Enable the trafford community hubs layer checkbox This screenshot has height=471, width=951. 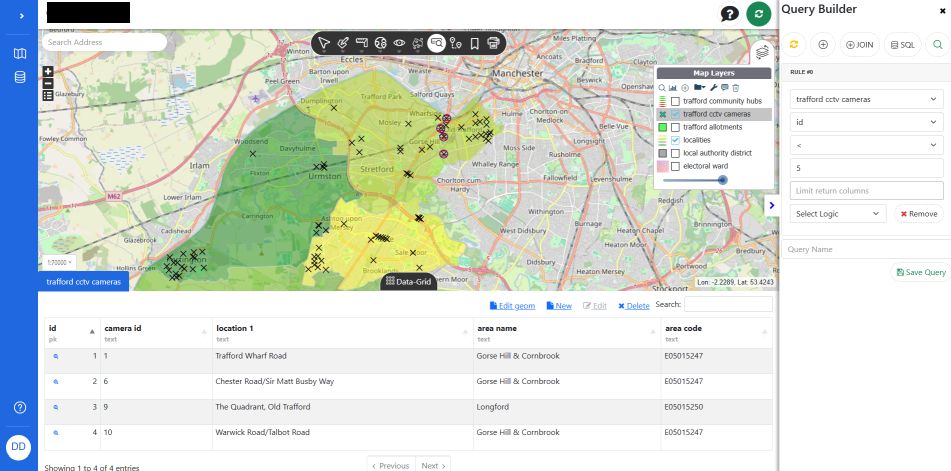pyautogui.click(x=675, y=101)
